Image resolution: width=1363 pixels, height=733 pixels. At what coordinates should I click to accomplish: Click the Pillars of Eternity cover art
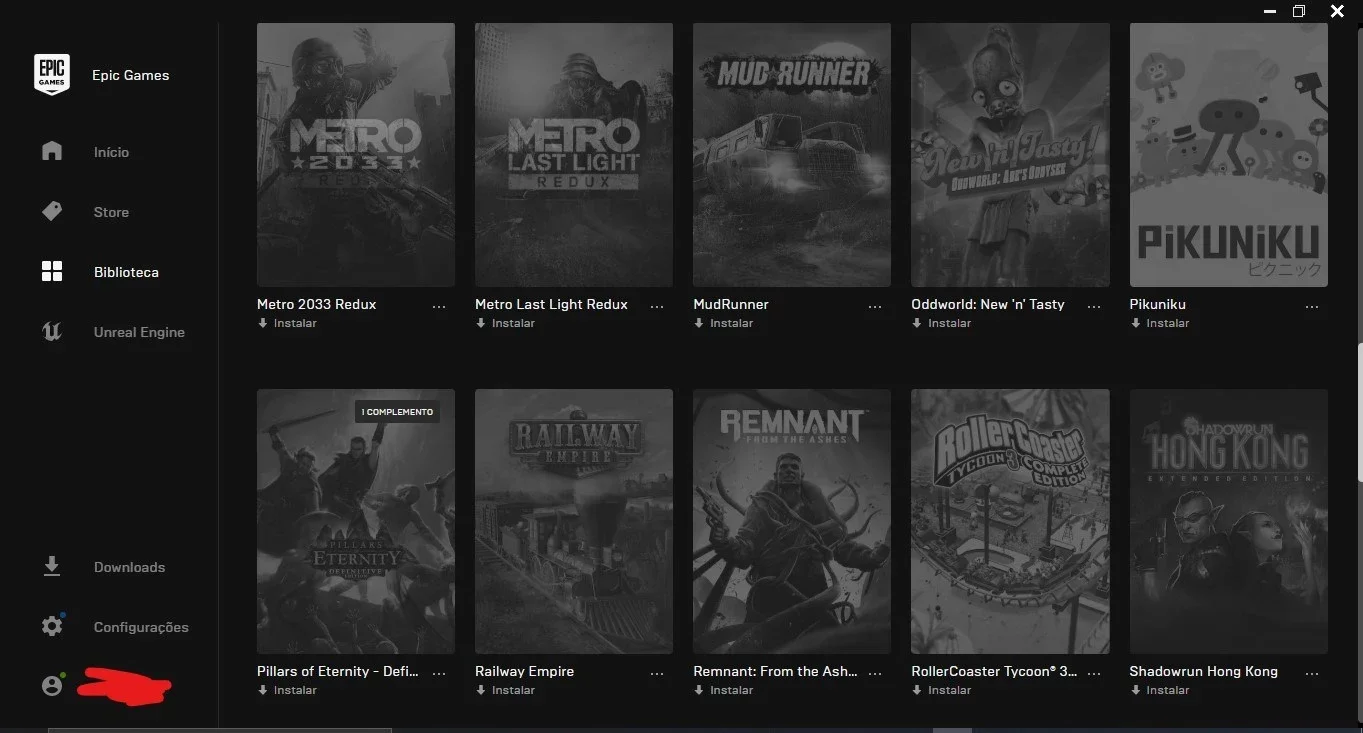click(x=356, y=521)
